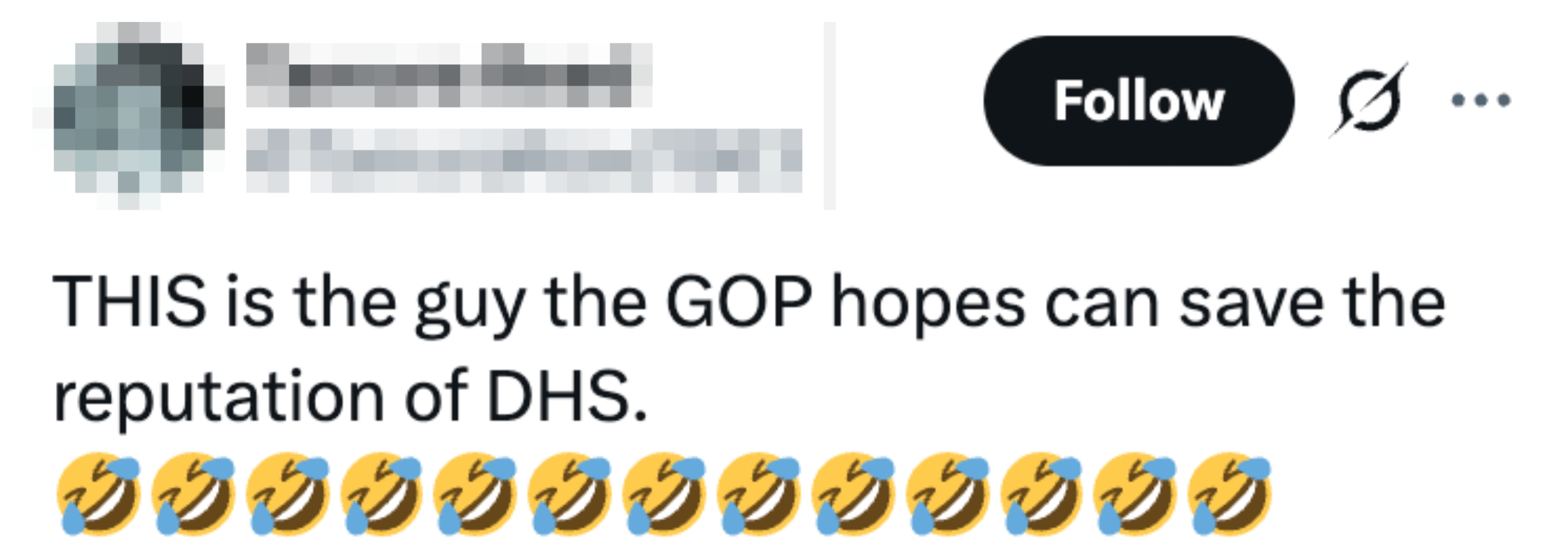Click the vertical divider beside the name

click(x=830, y=115)
